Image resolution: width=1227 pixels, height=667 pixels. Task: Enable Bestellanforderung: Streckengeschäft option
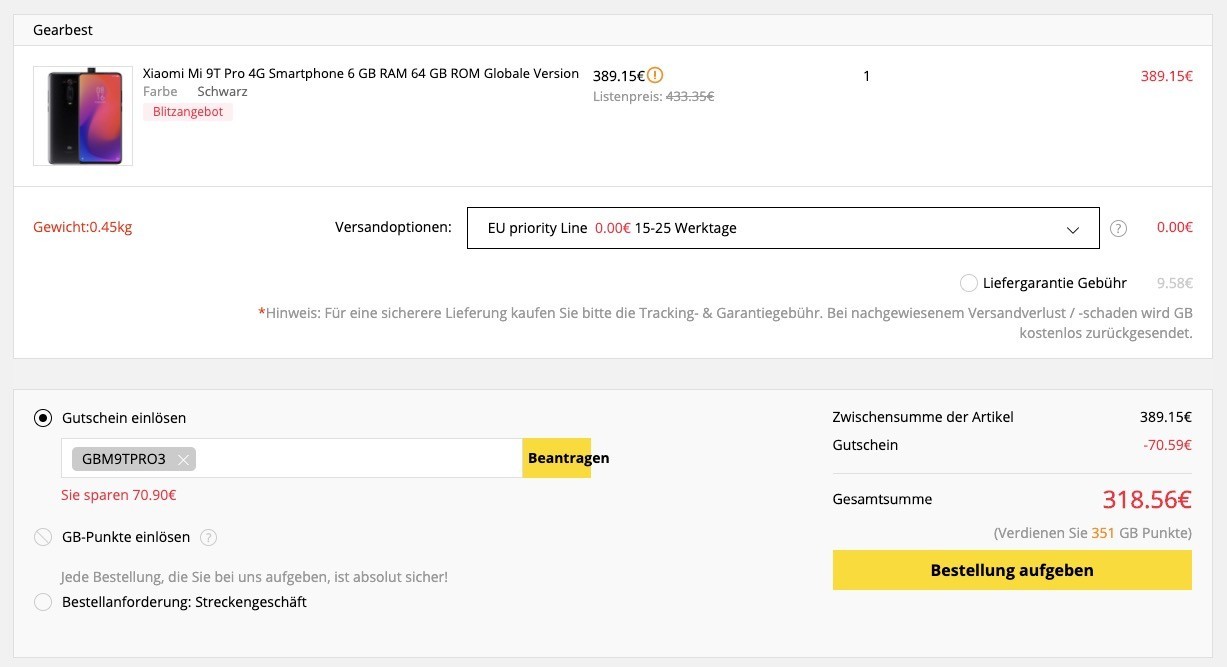click(43, 602)
